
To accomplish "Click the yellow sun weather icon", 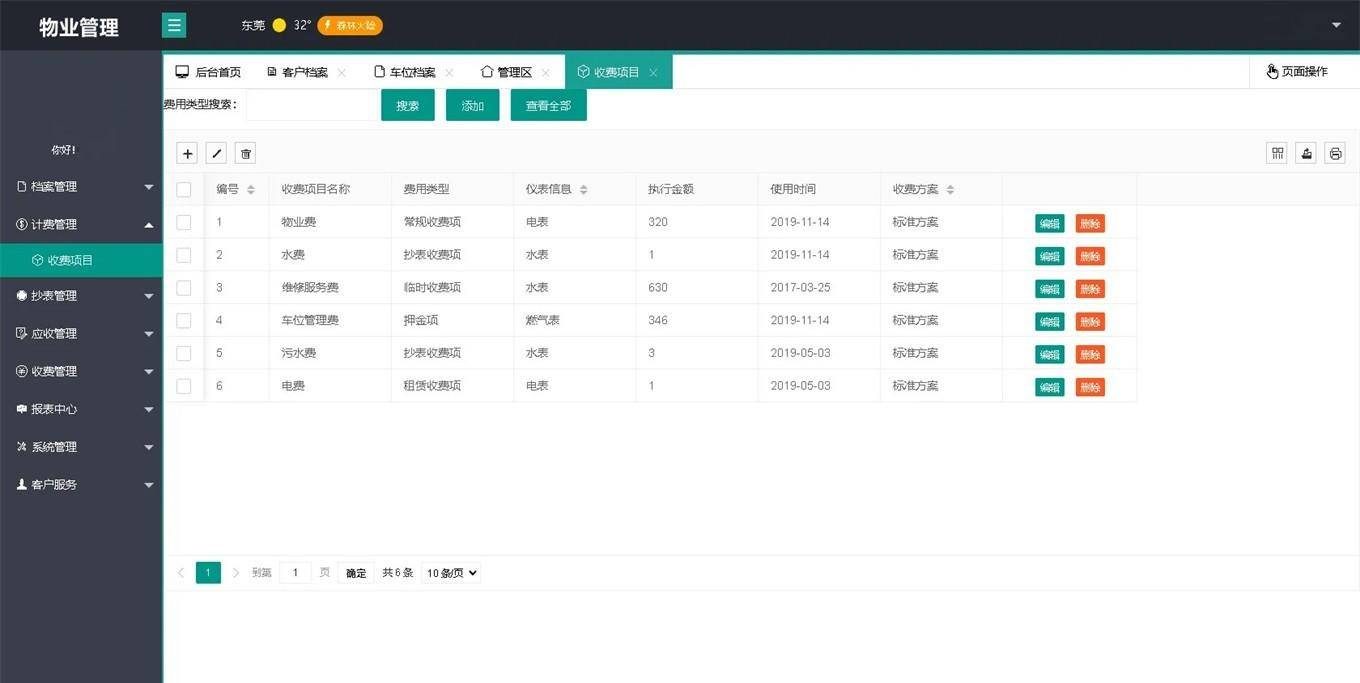I will (279, 25).
